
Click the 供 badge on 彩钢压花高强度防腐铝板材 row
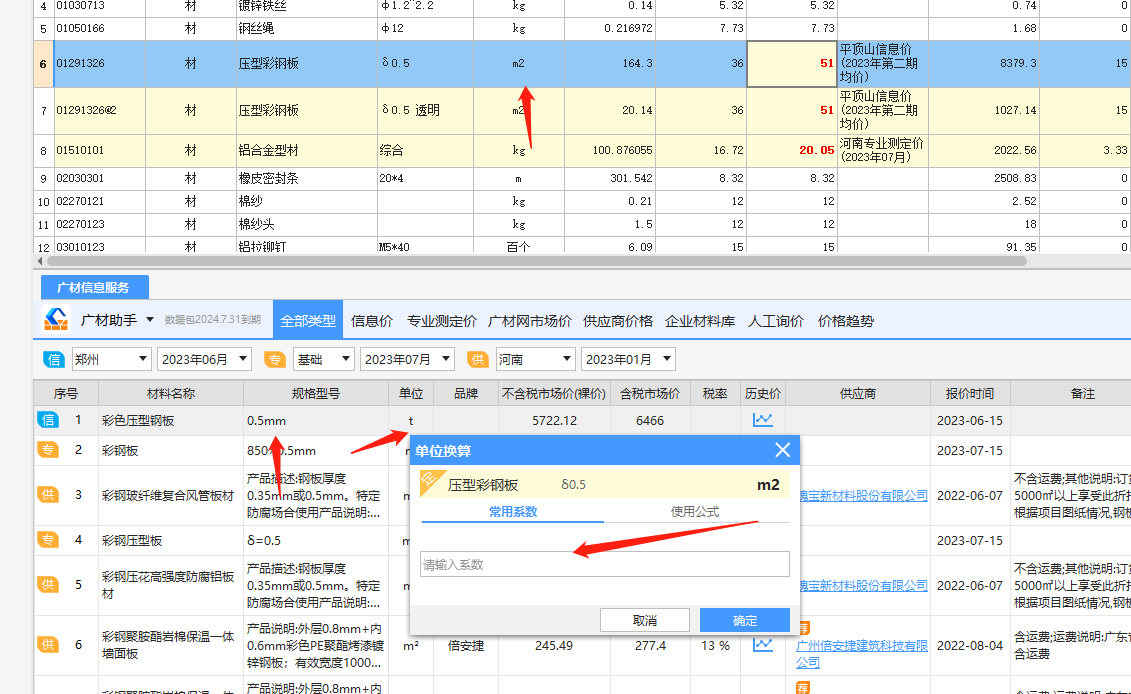(x=48, y=584)
